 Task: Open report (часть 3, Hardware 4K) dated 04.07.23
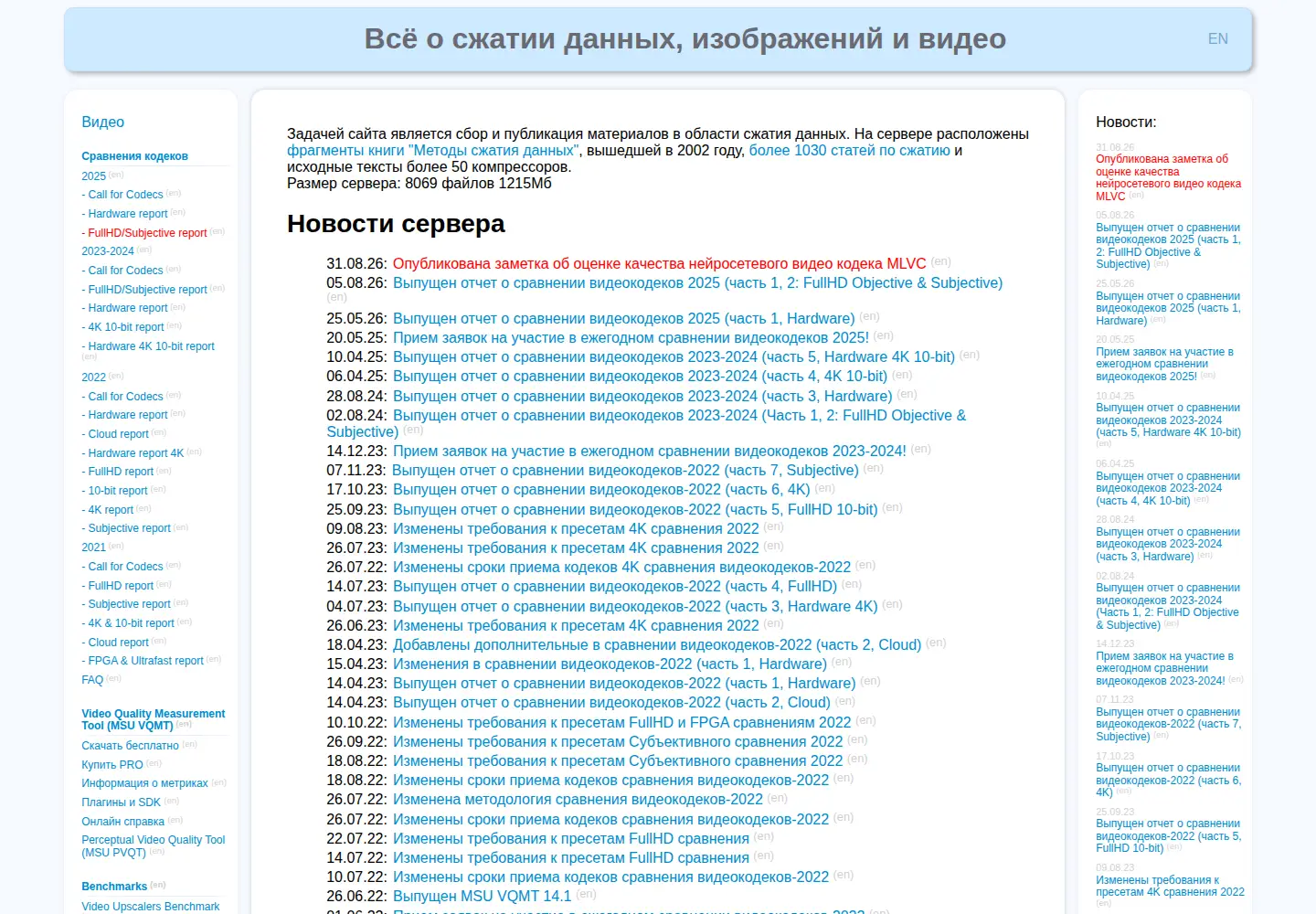click(x=635, y=607)
